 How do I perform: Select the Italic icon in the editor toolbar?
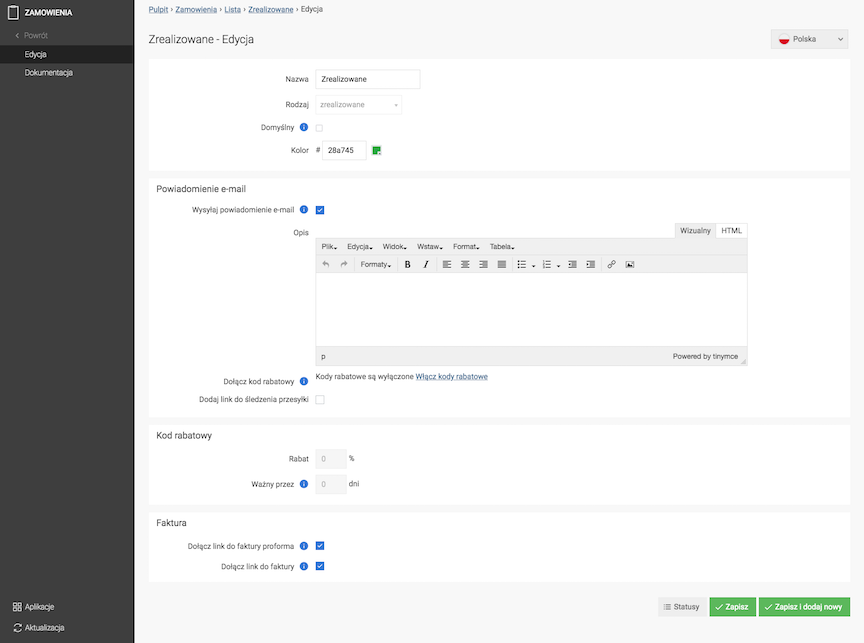tap(424, 264)
